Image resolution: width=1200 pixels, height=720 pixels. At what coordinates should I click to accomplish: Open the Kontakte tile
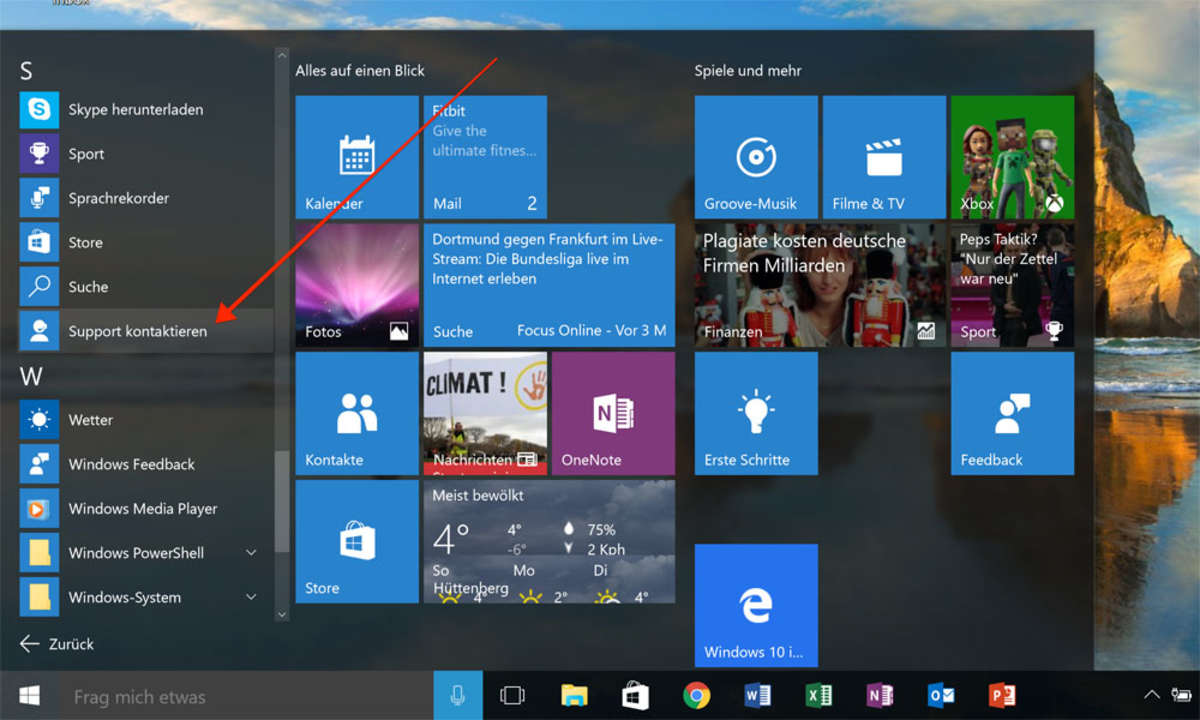pyautogui.click(x=357, y=413)
